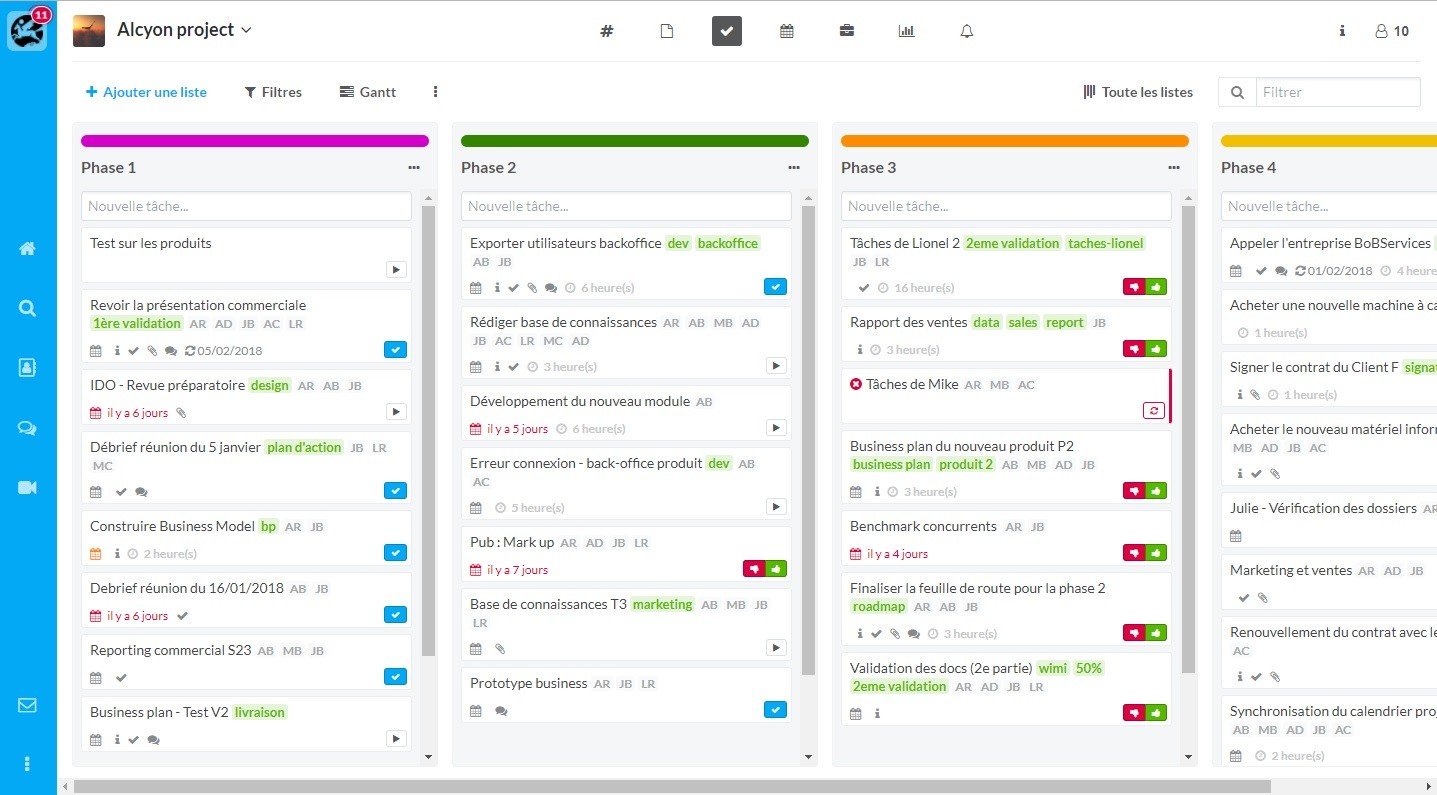Click the green Phase 2 color bar
The height and width of the screenshot is (795, 1437).
(x=635, y=141)
